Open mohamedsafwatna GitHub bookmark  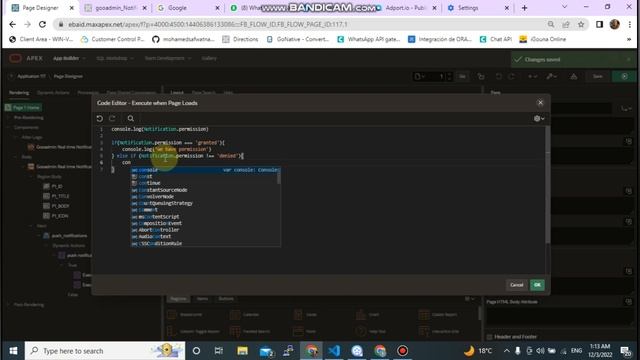[183, 39]
